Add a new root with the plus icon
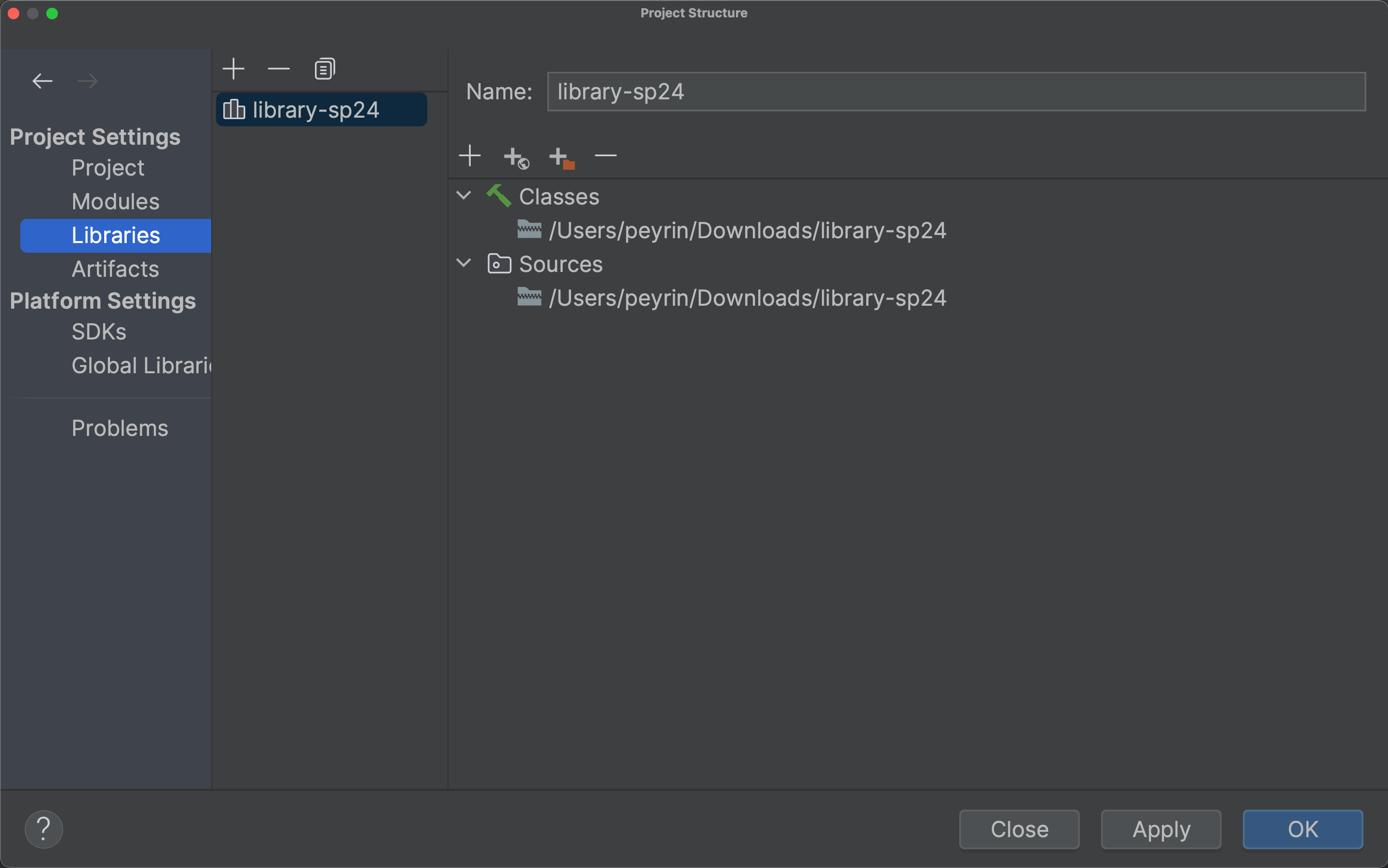The height and width of the screenshot is (868, 1388). click(470, 156)
